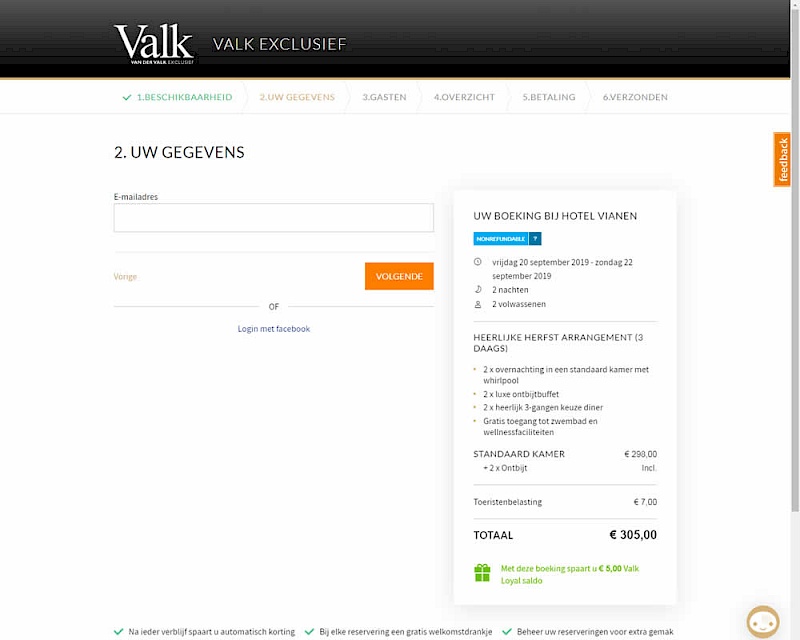The width and height of the screenshot is (800, 640).
Task: Select the 2.Uw Gegevens step
Action: click(297, 97)
